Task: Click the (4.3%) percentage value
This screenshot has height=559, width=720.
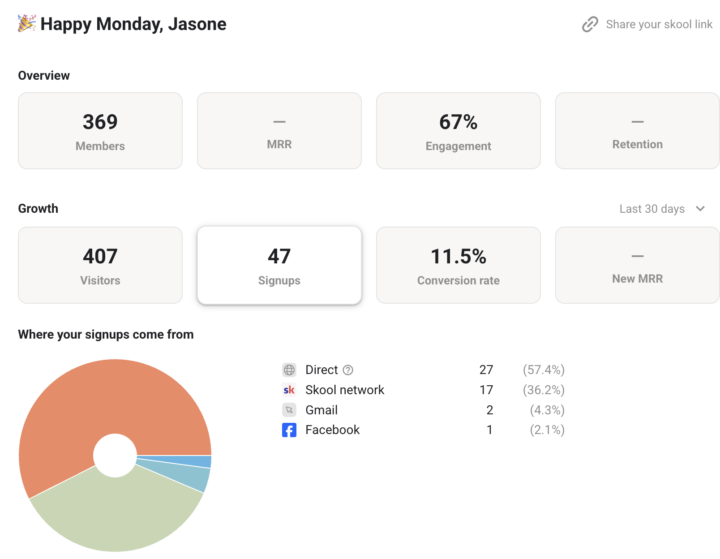Action: (547, 410)
